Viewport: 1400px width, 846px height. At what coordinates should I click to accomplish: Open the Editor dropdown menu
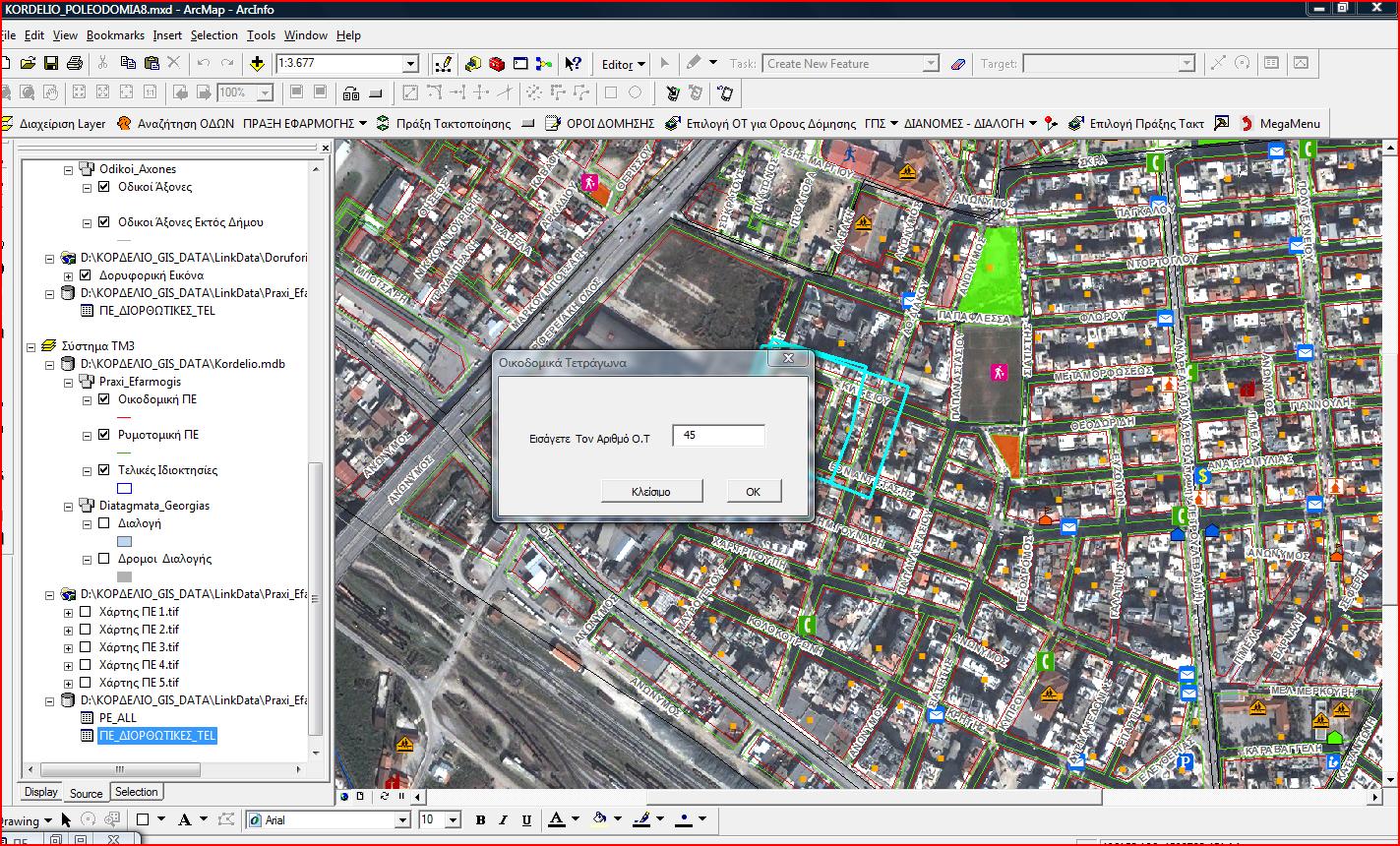coord(624,64)
